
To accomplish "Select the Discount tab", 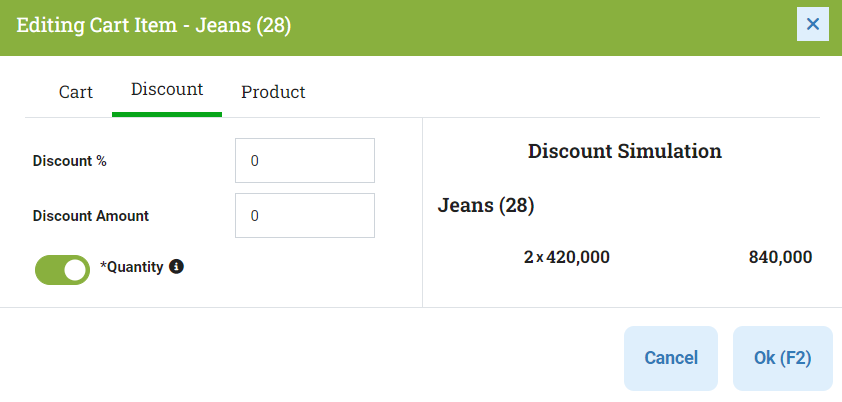I will click(x=167, y=89).
